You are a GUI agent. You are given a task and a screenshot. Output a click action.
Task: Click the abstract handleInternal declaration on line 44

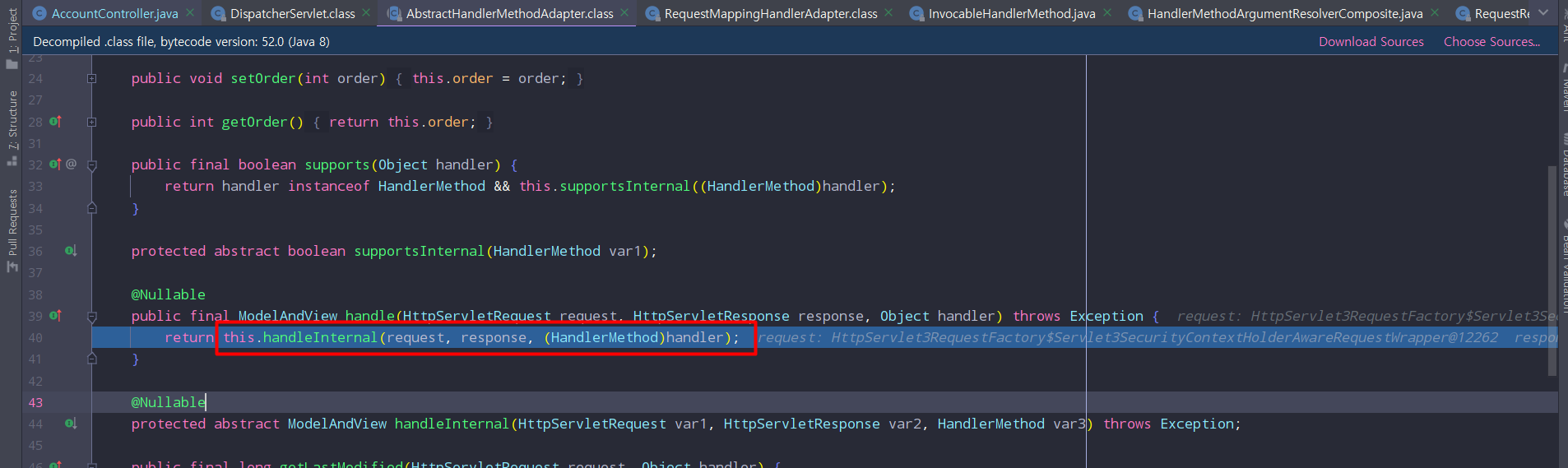coord(452,424)
